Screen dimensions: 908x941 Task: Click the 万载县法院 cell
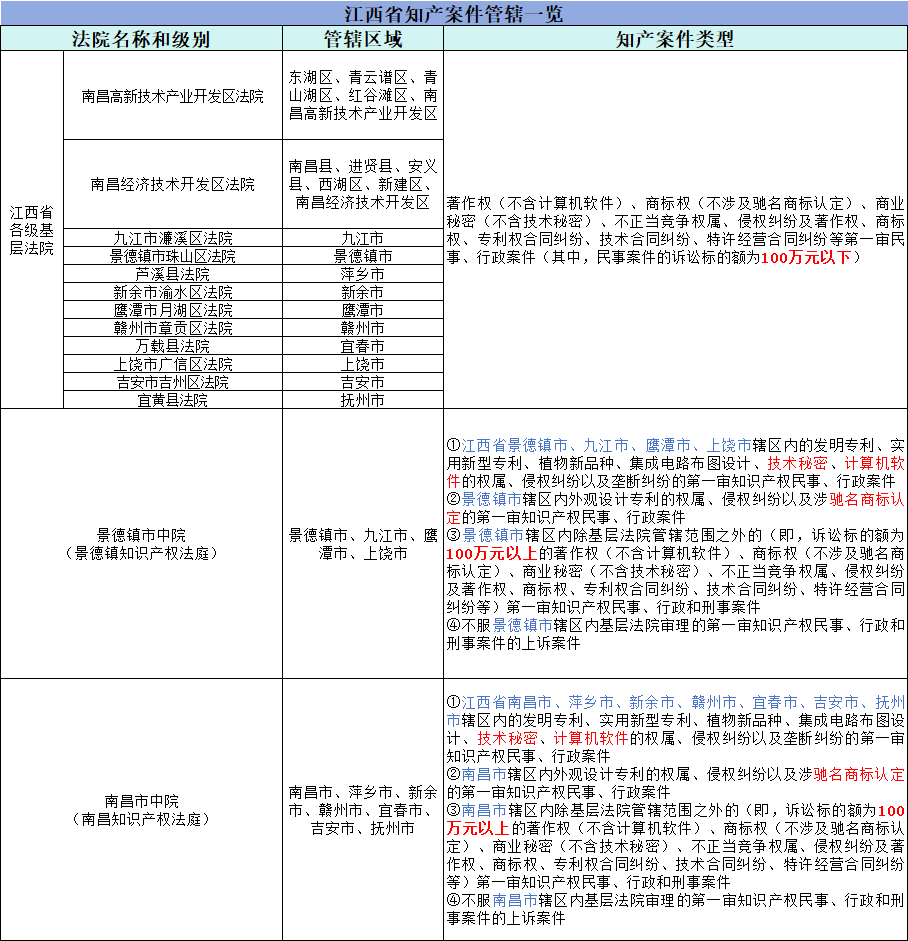[x=173, y=346]
